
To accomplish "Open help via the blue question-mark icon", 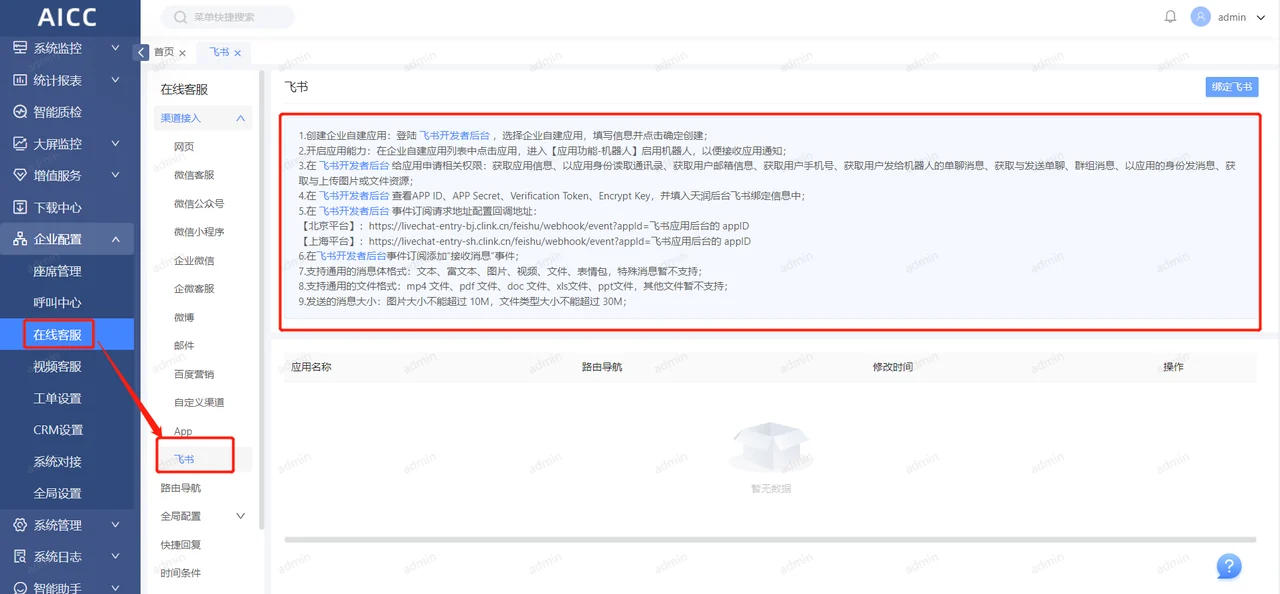I will [x=1229, y=566].
